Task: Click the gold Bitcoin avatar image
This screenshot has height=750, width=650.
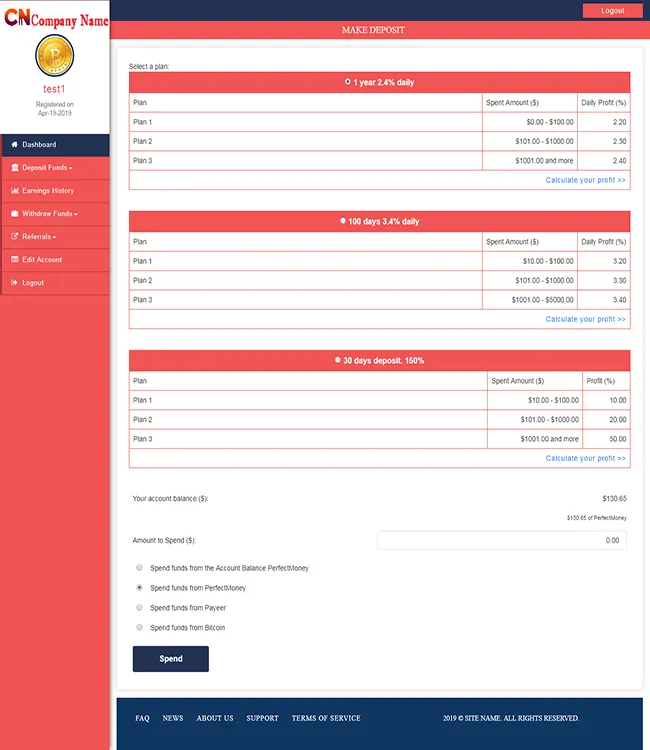Action: (55, 55)
